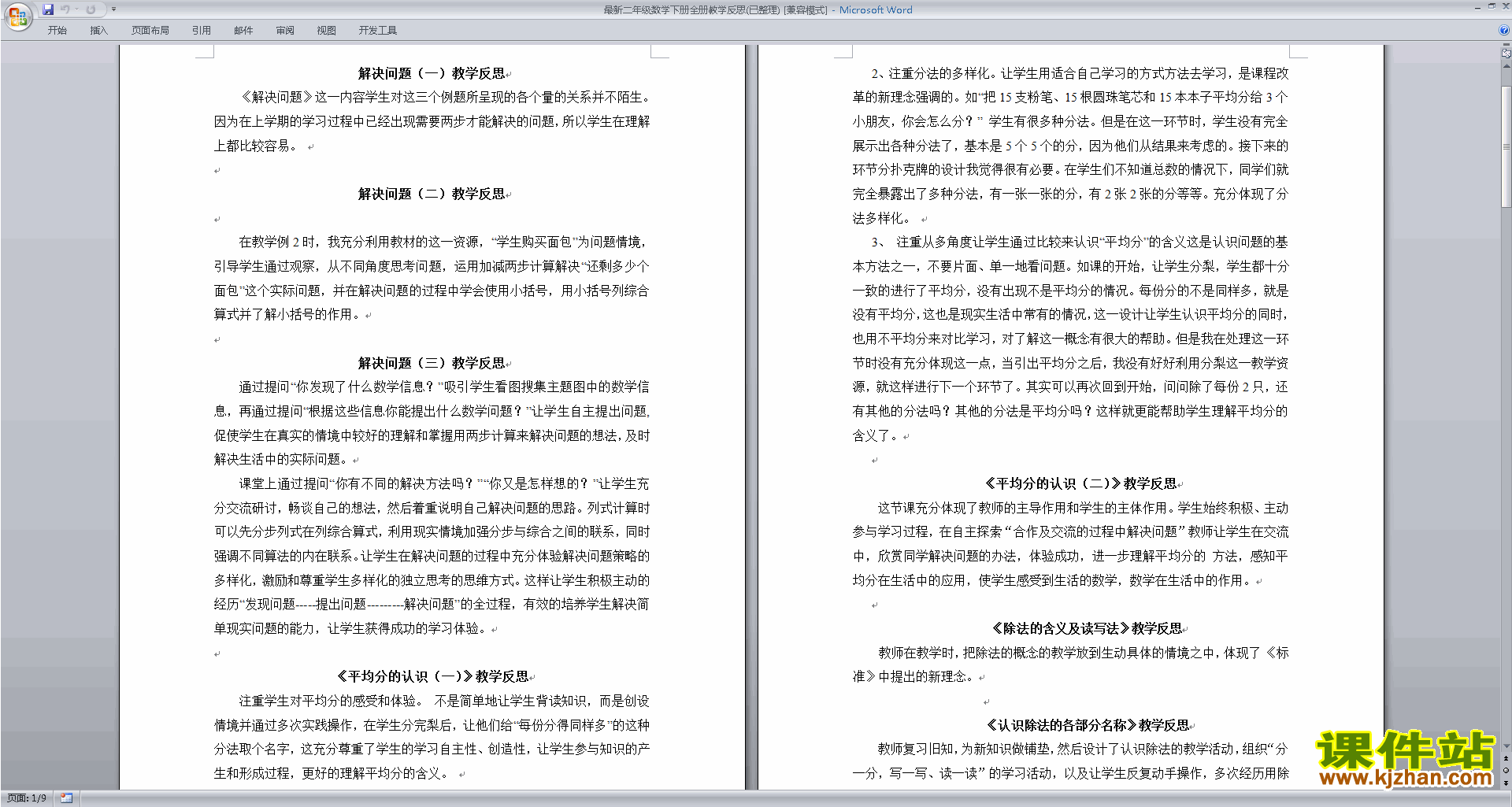
Task: Go to the 引用 ribbon tab
Action: click(x=201, y=30)
